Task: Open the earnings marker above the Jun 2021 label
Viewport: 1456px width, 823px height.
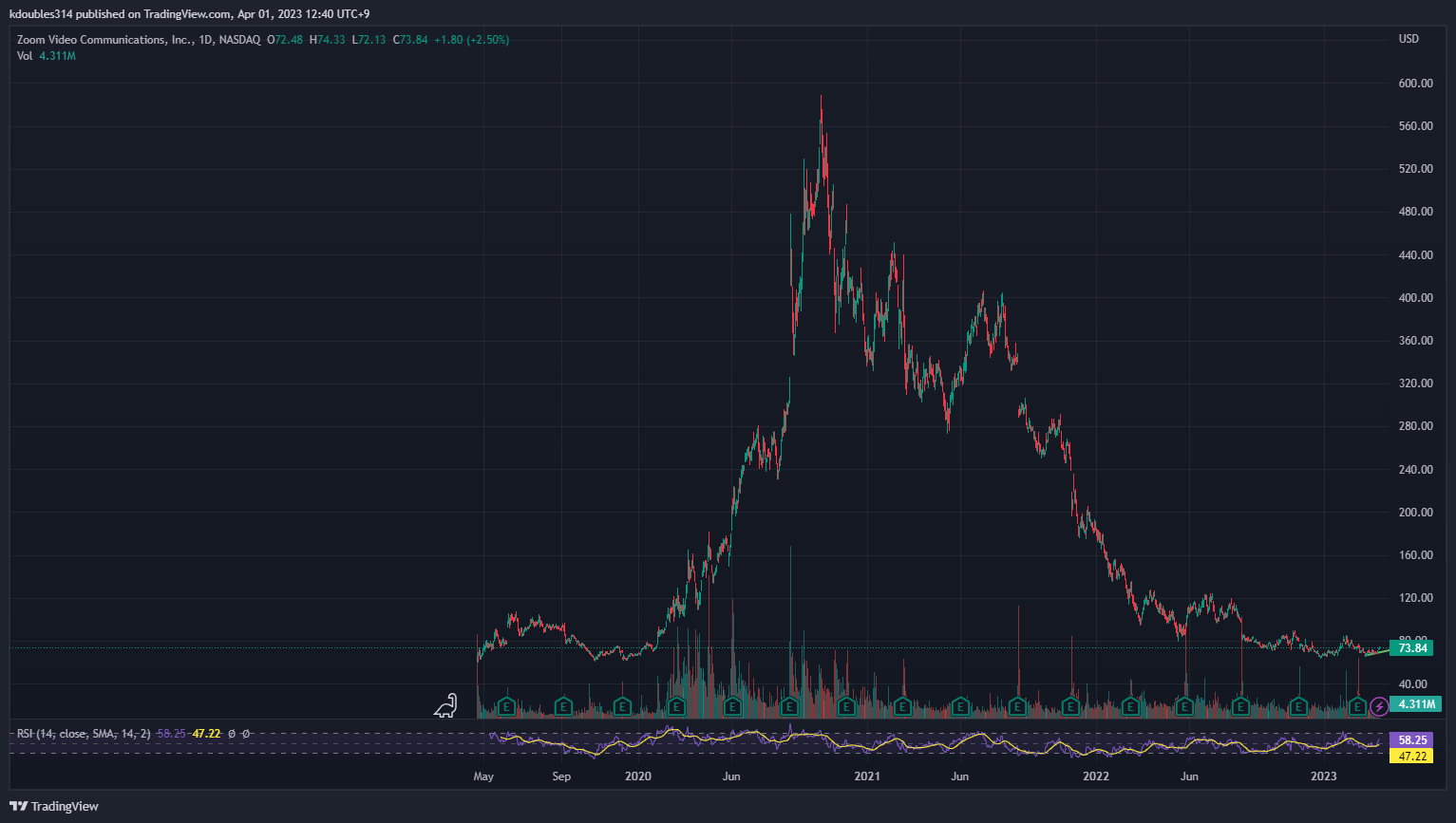Action: click(960, 706)
